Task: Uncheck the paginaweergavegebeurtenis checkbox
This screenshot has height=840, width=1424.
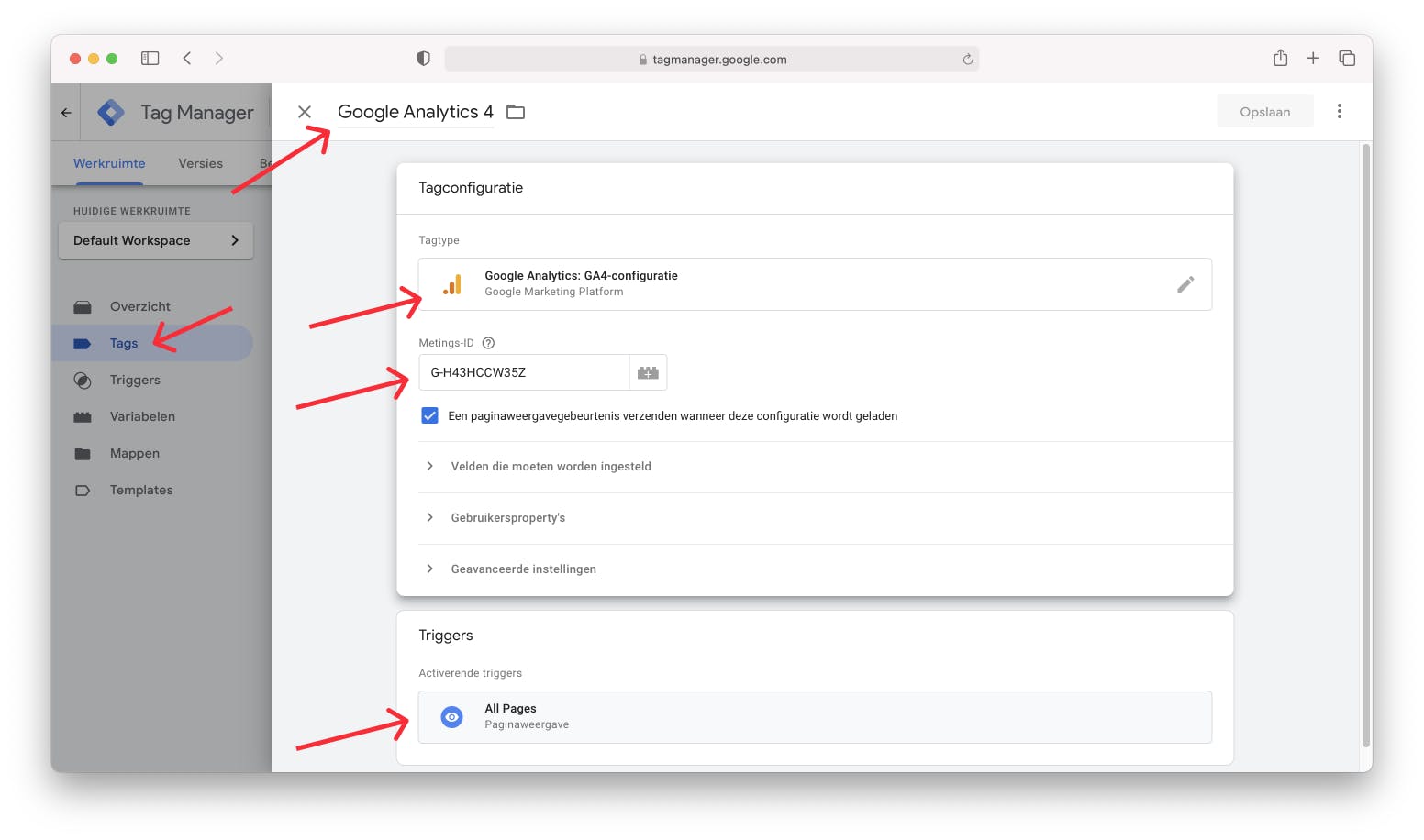Action: pyautogui.click(x=429, y=415)
